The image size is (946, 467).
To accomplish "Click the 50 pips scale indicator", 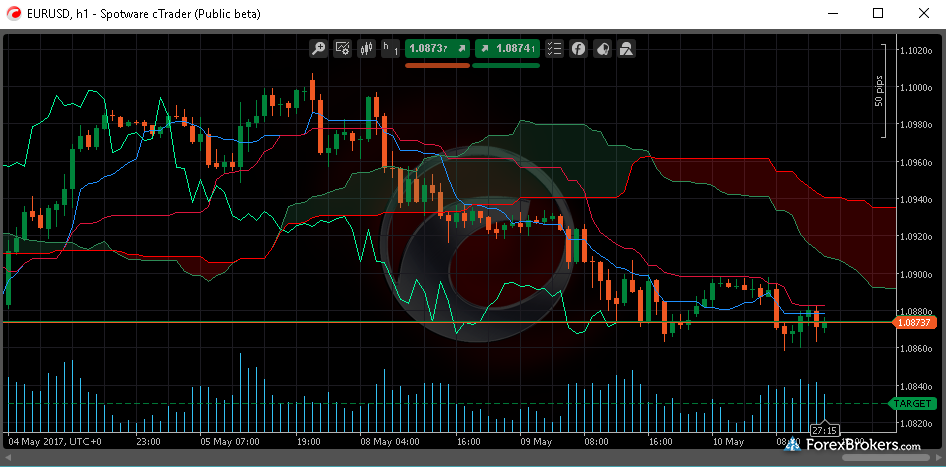I will point(880,91).
